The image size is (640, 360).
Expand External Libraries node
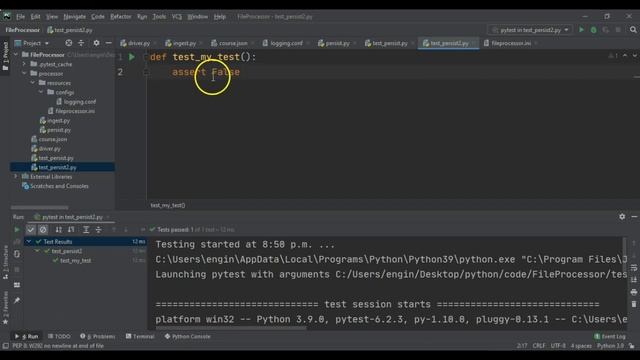(16, 177)
